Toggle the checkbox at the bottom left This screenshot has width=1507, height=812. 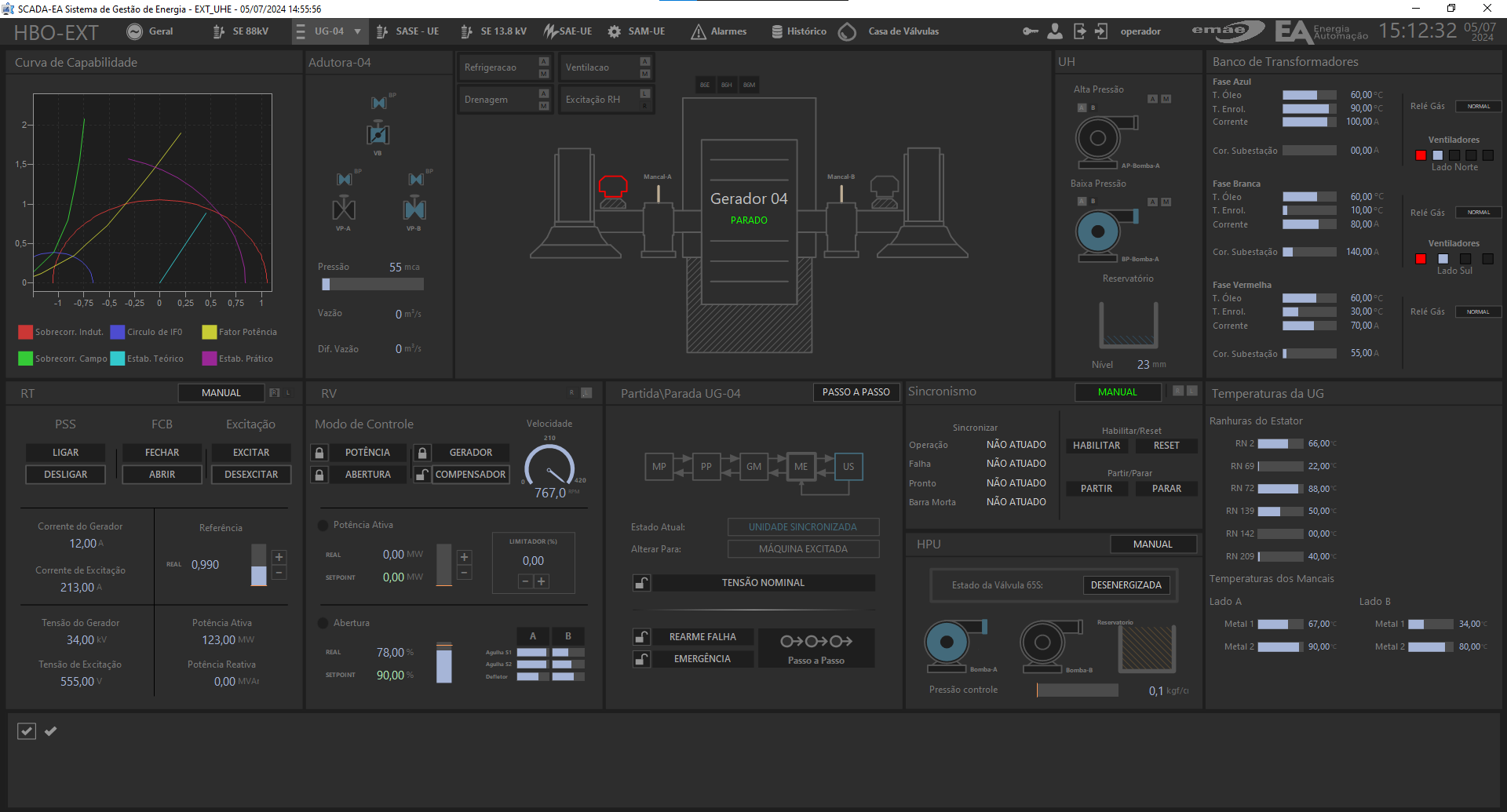[26, 730]
